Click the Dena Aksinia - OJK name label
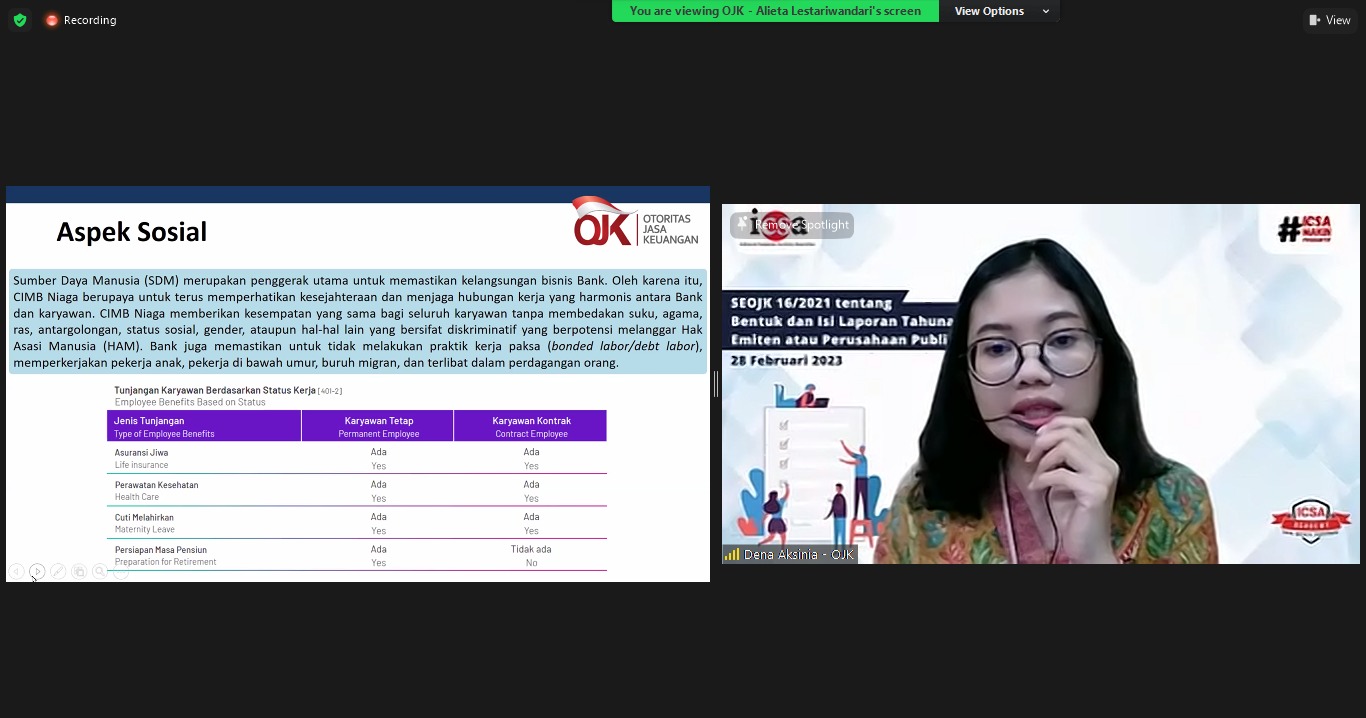This screenshot has width=1366, height=718. tap(798, 554)
